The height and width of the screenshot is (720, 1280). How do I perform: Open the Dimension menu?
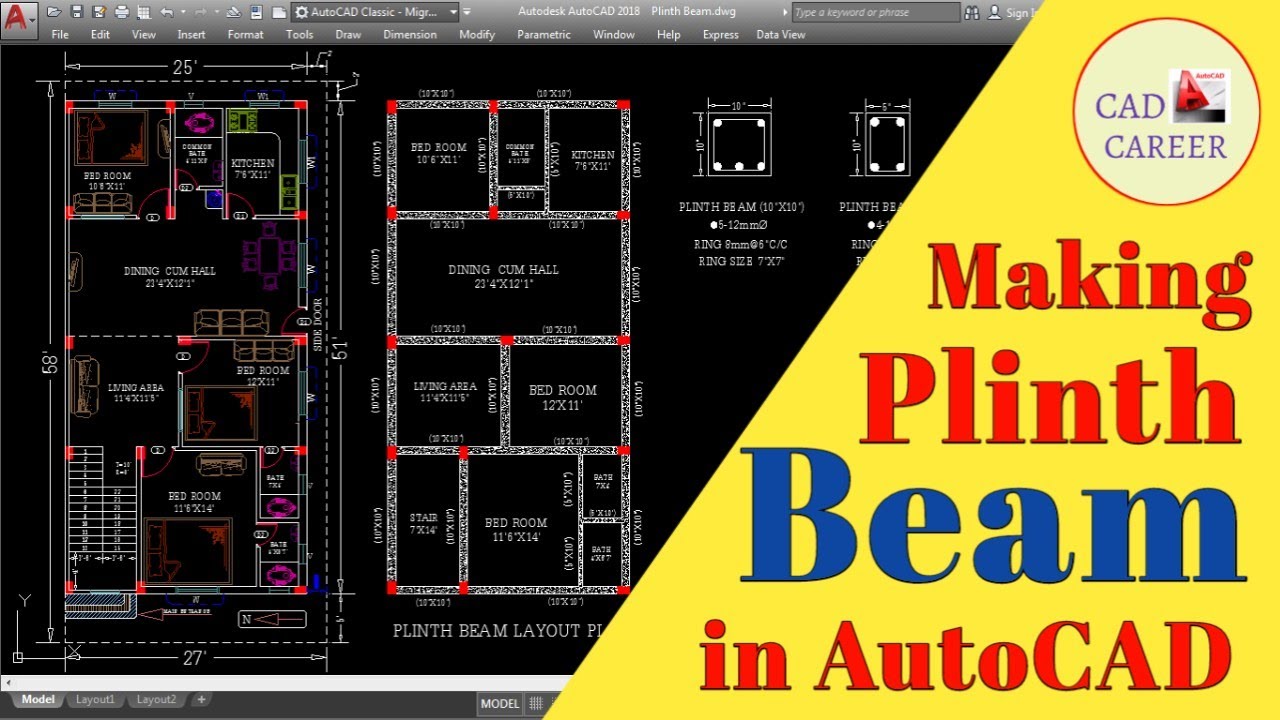410,34
